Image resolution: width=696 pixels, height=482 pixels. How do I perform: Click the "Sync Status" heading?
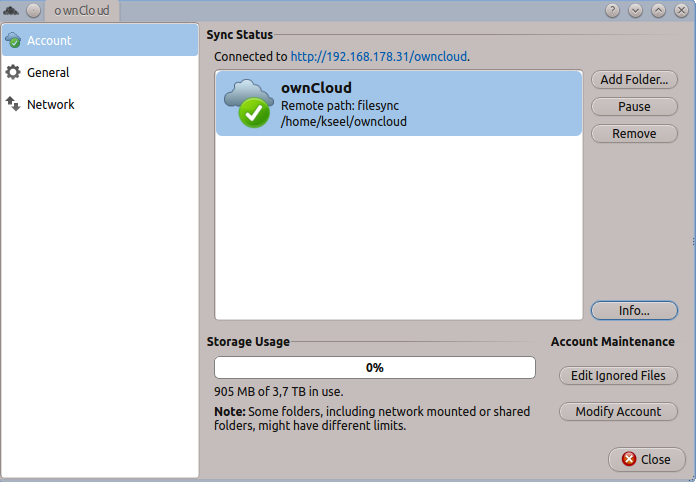pos(239,35)
